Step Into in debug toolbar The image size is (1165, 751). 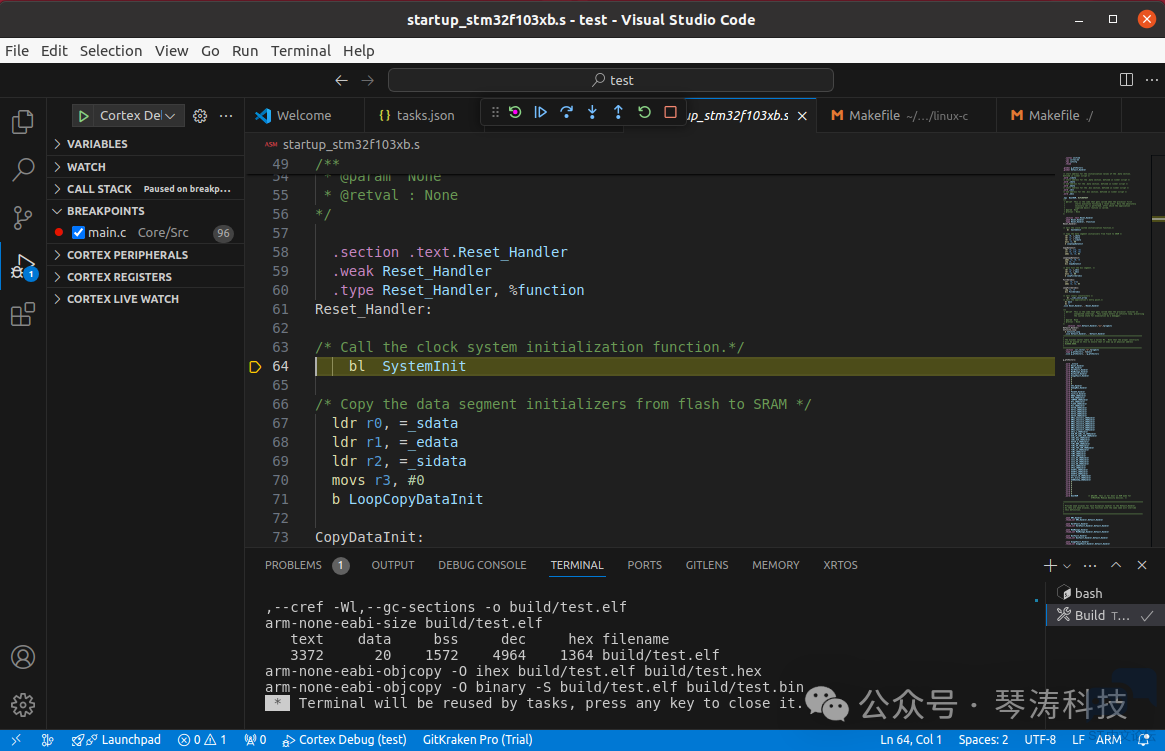pyautogui.click(x=592, y=112)
